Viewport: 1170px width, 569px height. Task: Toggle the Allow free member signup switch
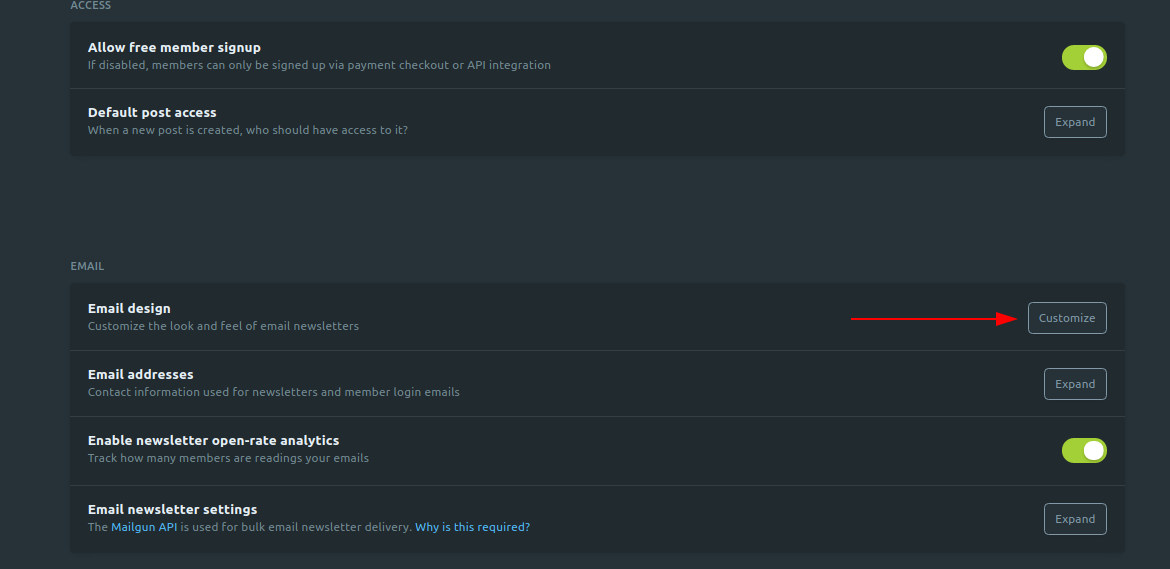(1083, 57)
